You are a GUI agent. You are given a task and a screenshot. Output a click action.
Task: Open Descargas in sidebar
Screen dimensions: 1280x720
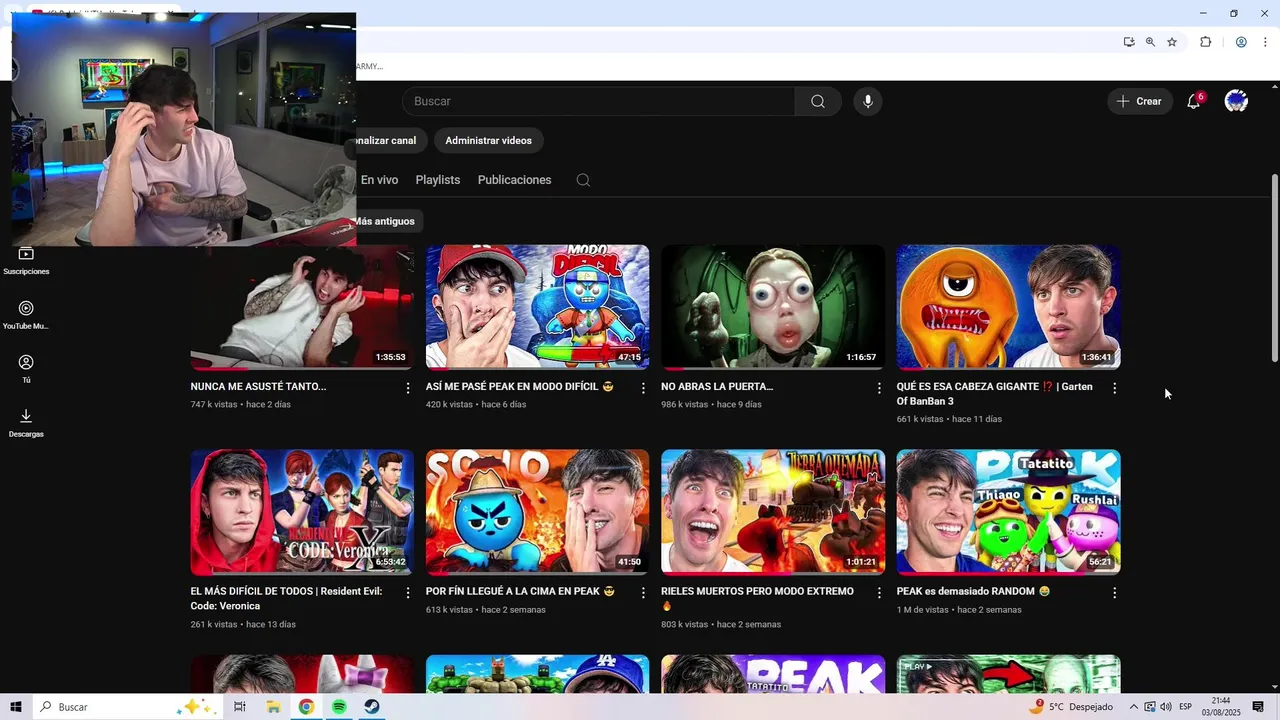pyautogui.click(x=26, y=423)
